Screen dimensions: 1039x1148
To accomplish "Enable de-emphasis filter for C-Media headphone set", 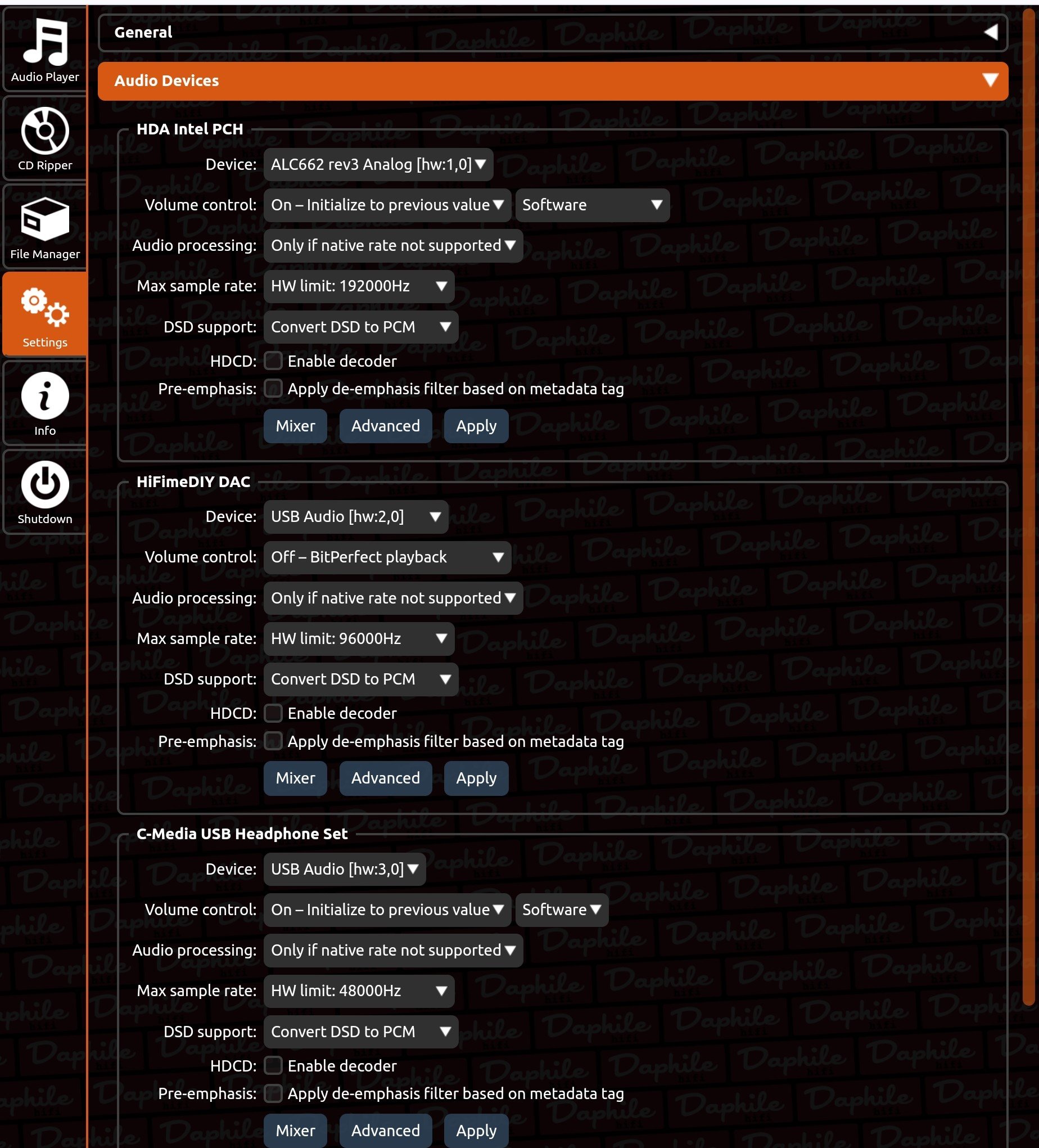I will 273,1093.
